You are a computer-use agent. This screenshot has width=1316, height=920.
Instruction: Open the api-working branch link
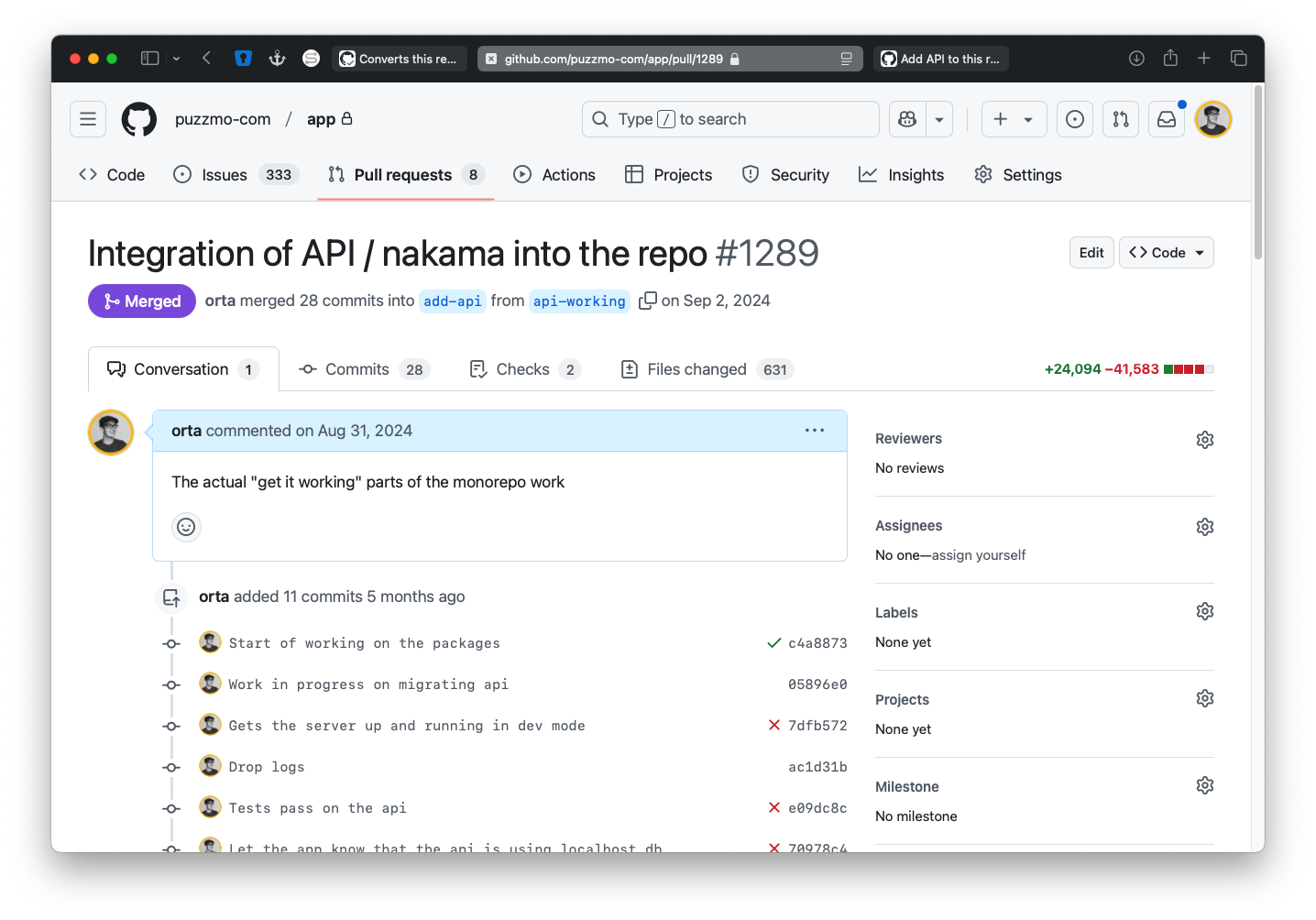click(x=578, y=301)
